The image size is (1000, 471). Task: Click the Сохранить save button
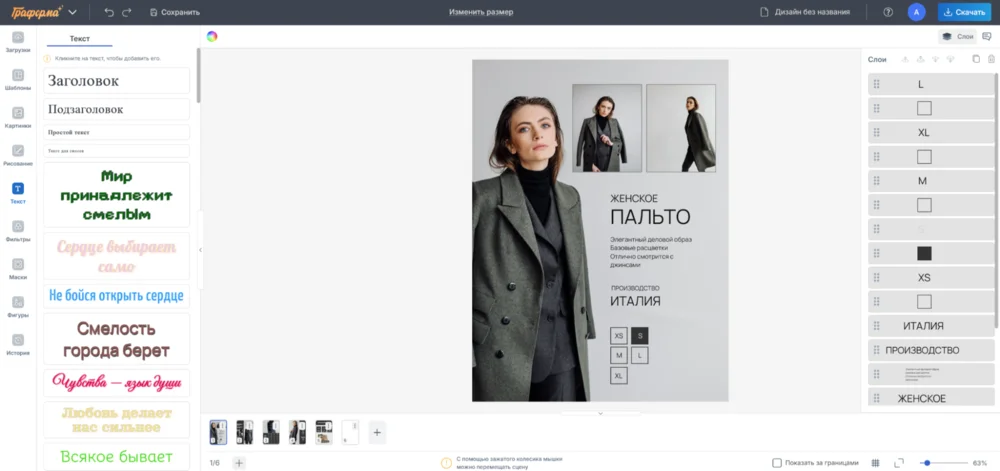174,12
